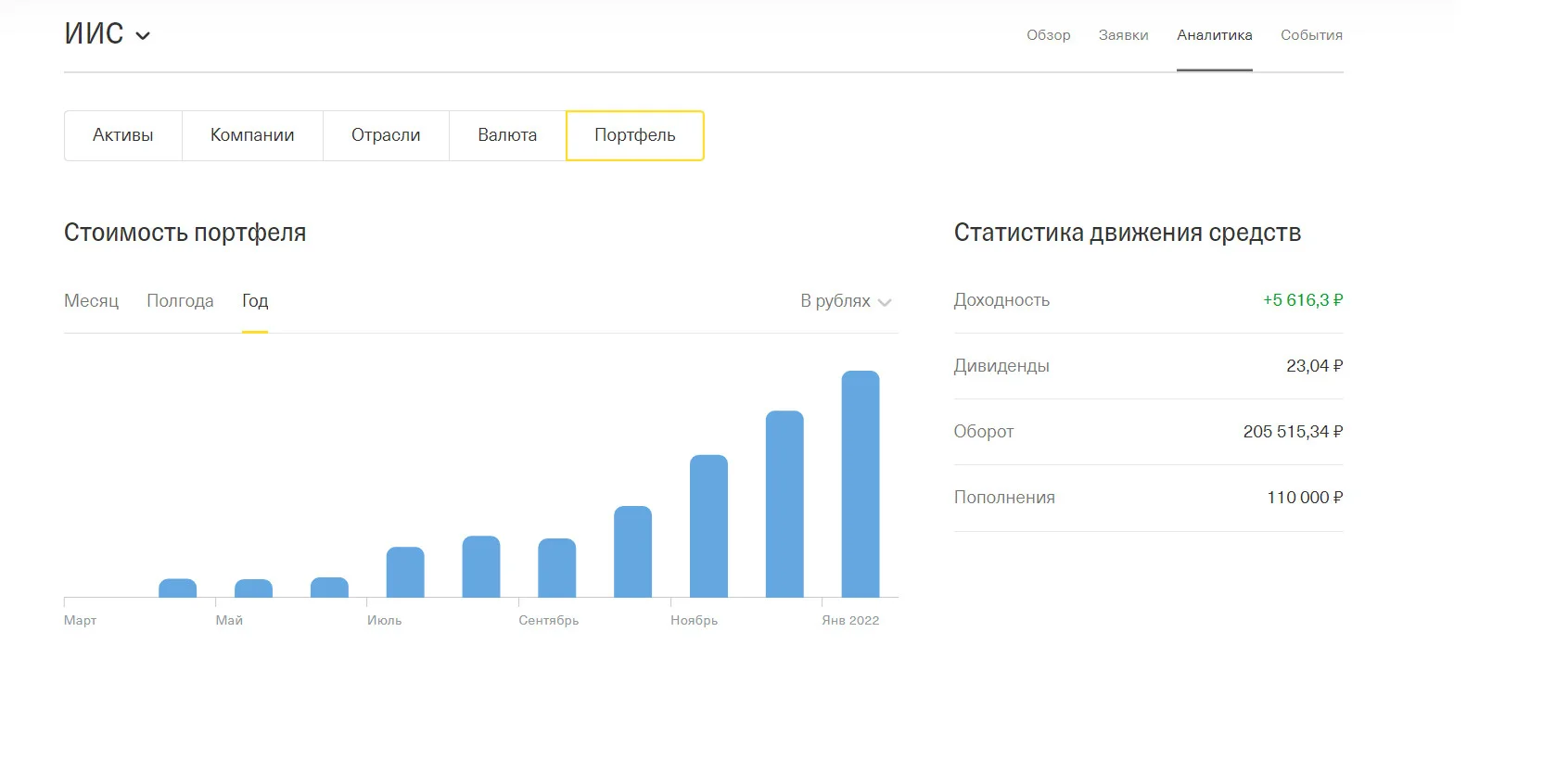The width and height of the screenshot is (1543, 784).
Task: Click the chart bar above Ноябрь
Action: (x=708, y=526)
